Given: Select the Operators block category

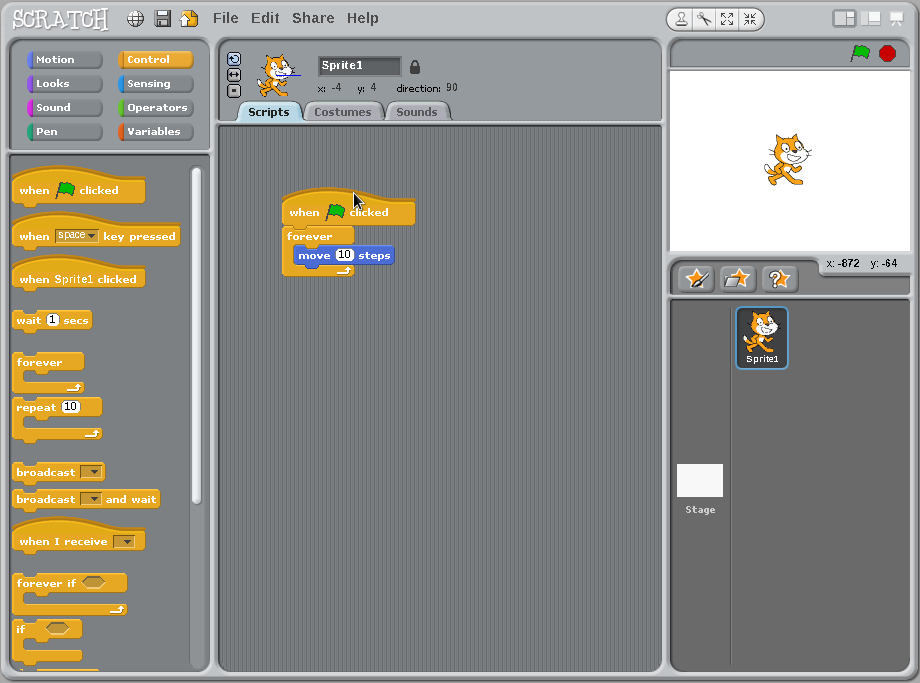Looking at the screenshot, I should pyautogui.click(x=155, y=107).
